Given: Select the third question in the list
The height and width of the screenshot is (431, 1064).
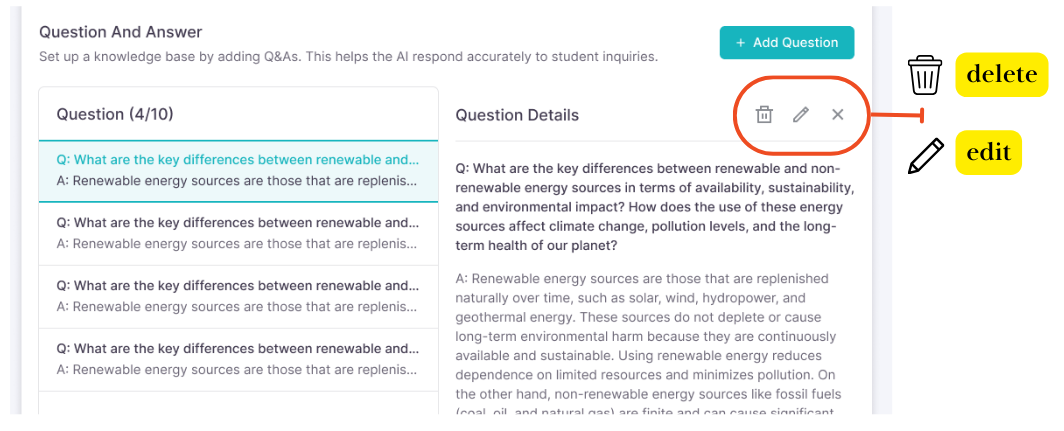Looking at the screenshot, I should point(238,297).
